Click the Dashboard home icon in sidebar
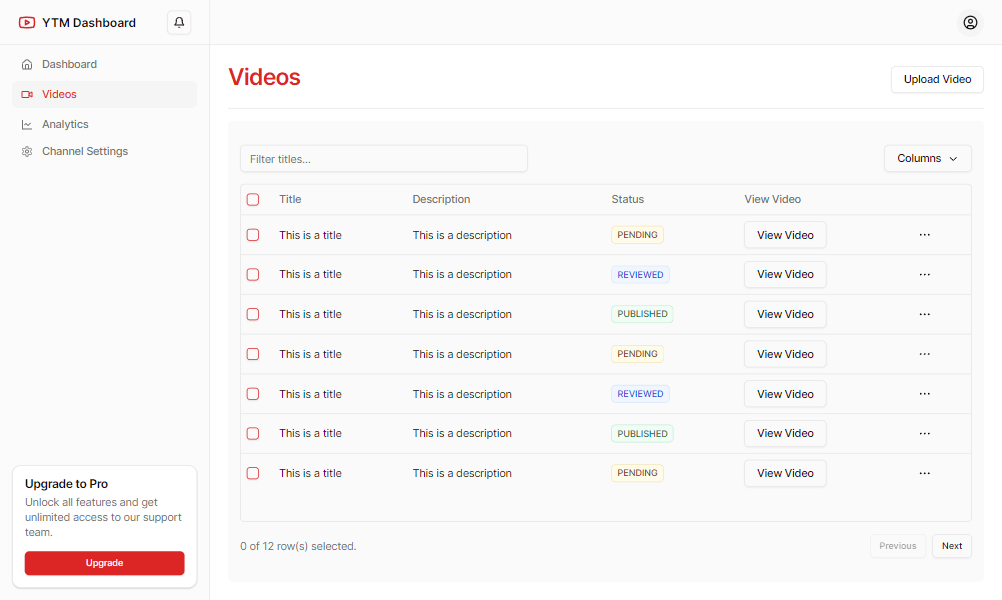 pos(27,64)
